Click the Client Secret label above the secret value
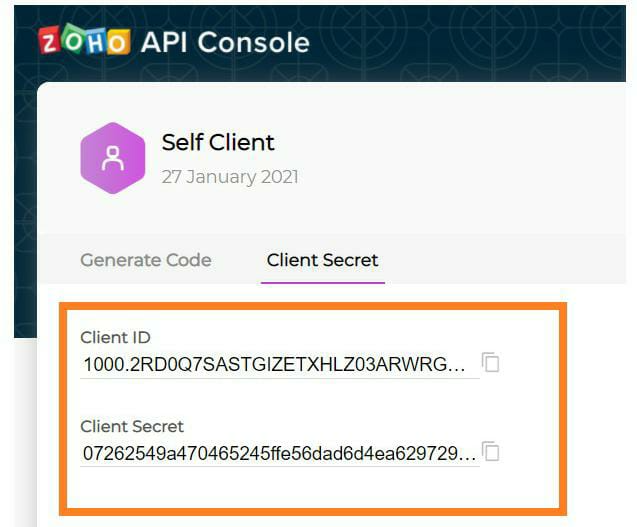This screenshot has height=527, width=637. point(132,427)
